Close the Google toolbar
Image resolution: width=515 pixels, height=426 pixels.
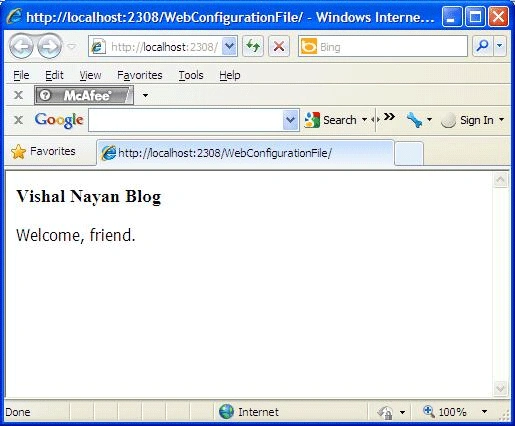19,120
